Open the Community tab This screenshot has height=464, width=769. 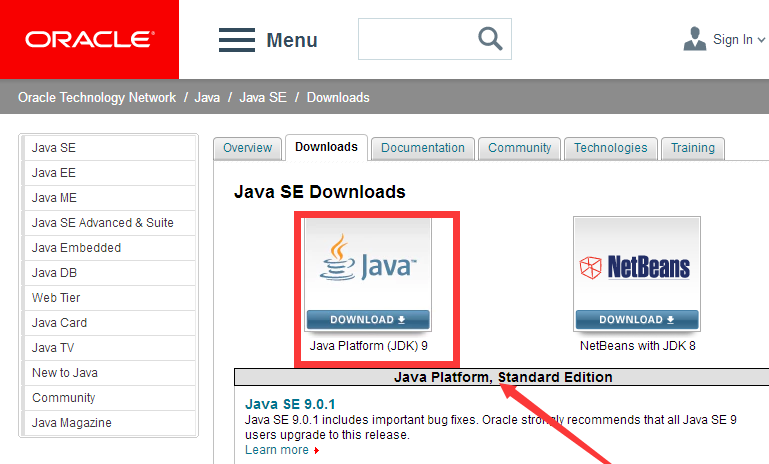click(519, 148)
